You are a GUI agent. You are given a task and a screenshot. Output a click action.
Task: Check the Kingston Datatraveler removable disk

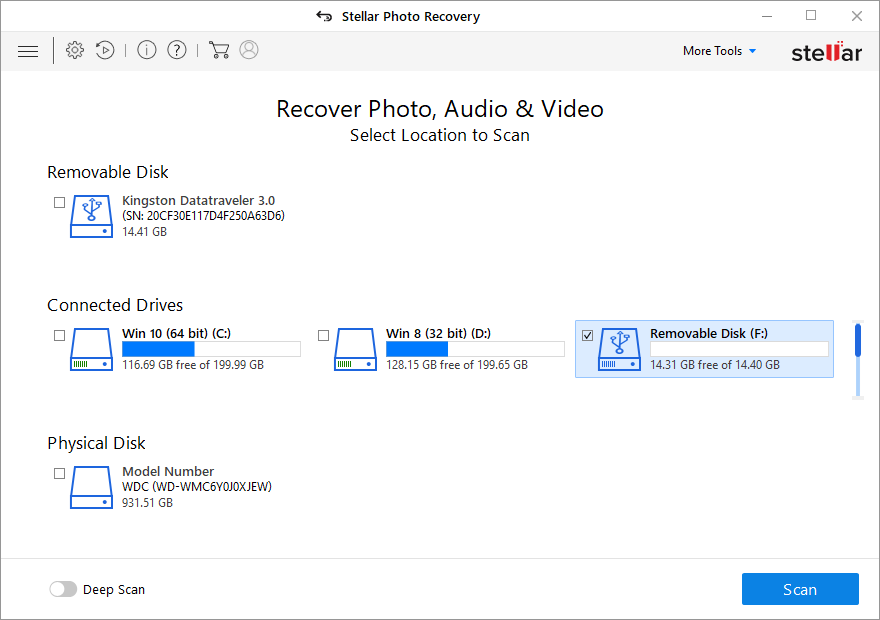[x=59, y=201]
